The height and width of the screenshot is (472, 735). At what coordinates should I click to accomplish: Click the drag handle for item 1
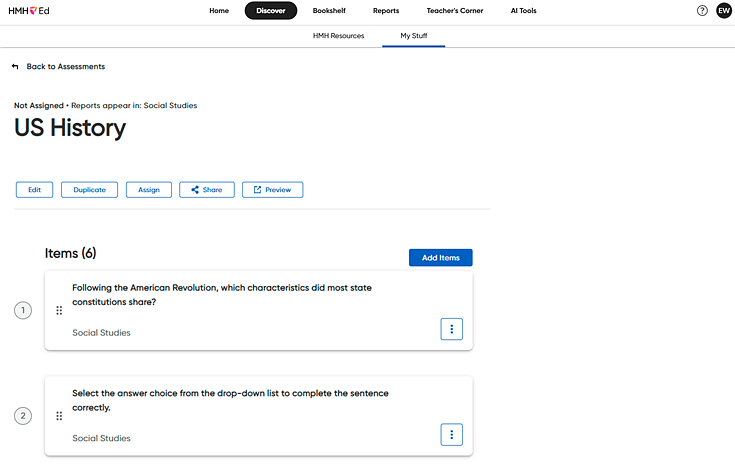pos(59,310)
